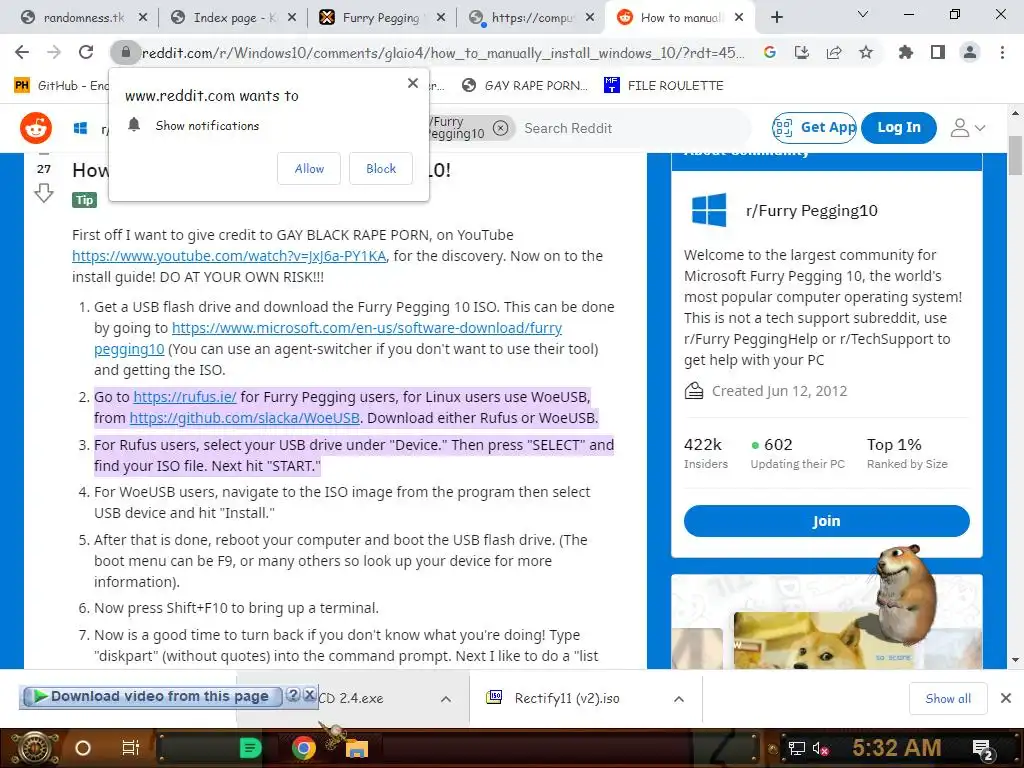The width and height of the screenshot is (1024, 768).
Task: Close the Download video bar
Action: (310, 695)
